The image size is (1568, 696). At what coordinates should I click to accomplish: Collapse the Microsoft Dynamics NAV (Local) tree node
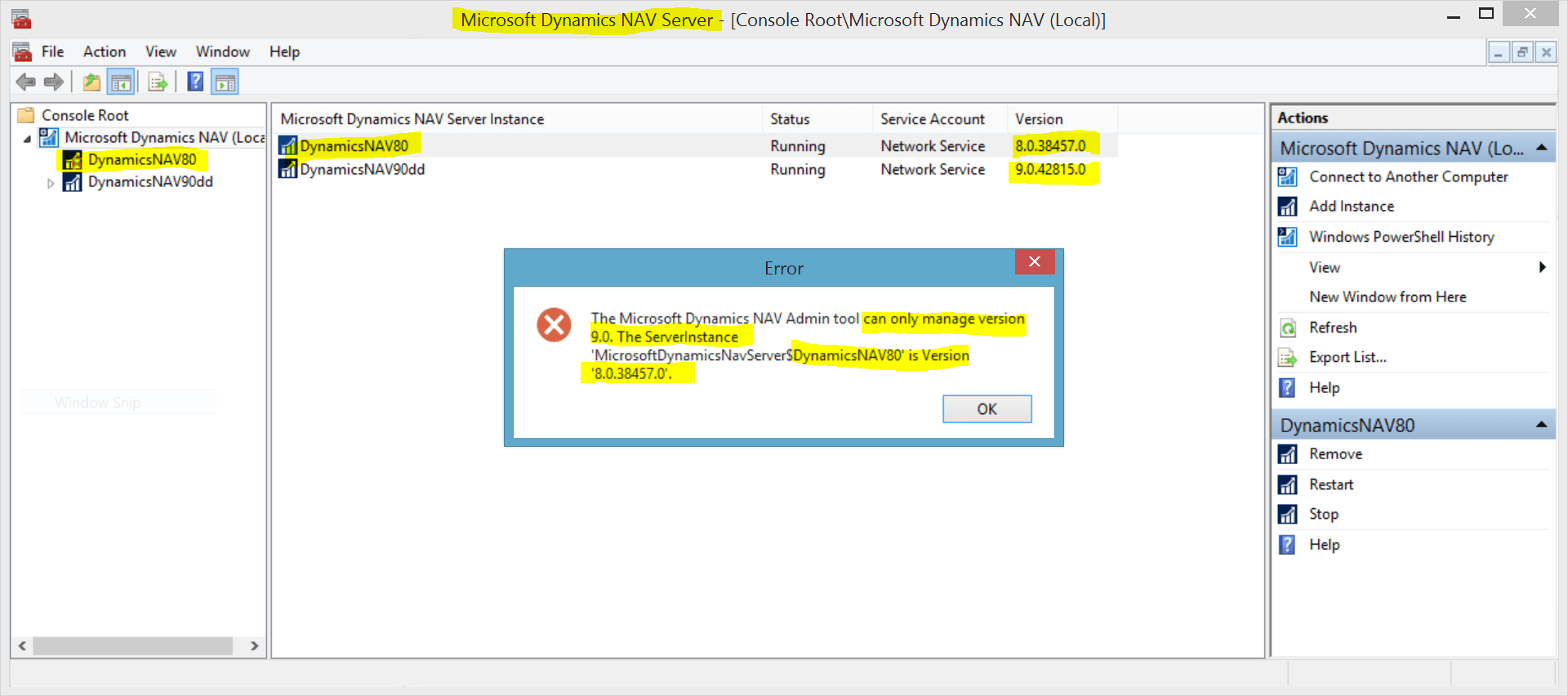(27, 139)
